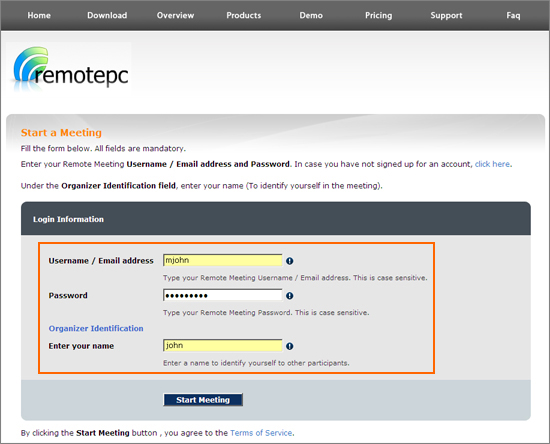Click hint 'Type your Remote Meeting Password'
The image size is (550, 444).
[x=266, y=312]
